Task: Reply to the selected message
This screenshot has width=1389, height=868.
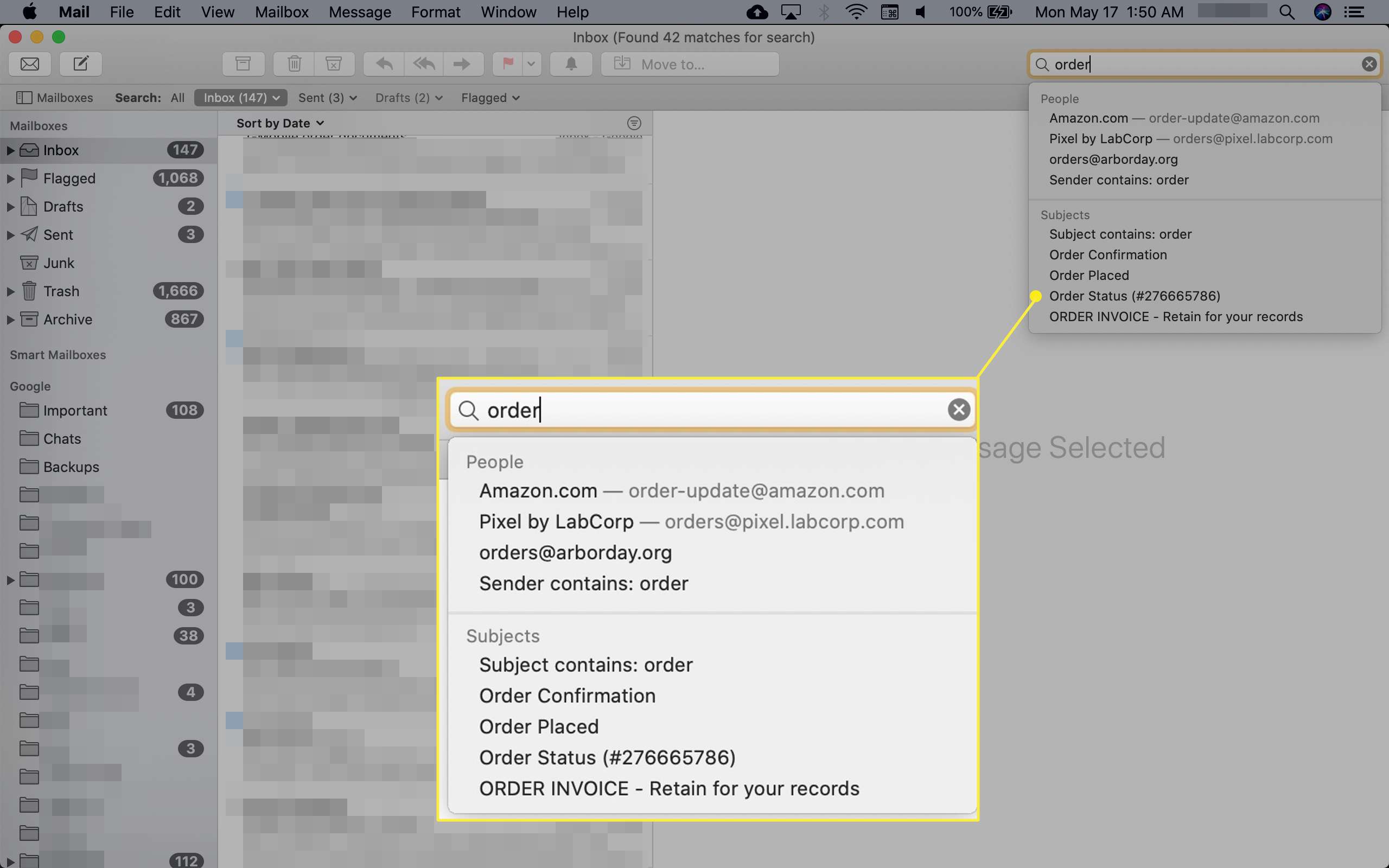Action: click(384, 63)
